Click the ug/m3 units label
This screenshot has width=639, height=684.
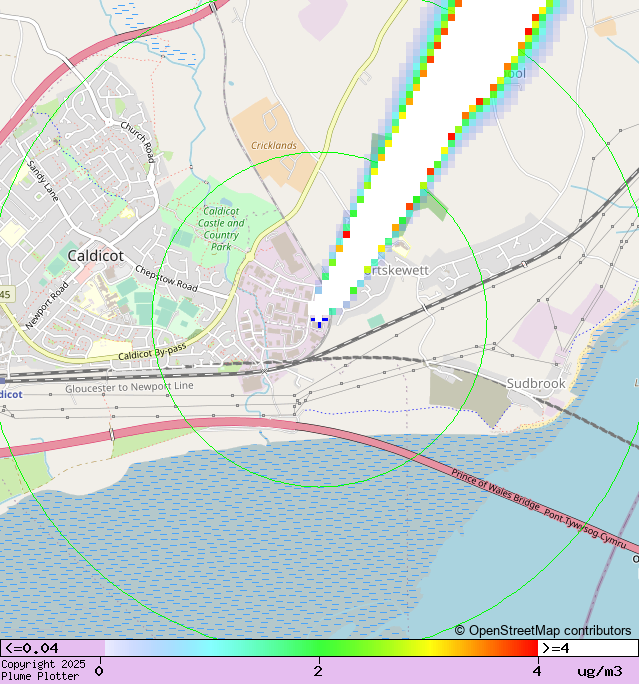point(599,671)
